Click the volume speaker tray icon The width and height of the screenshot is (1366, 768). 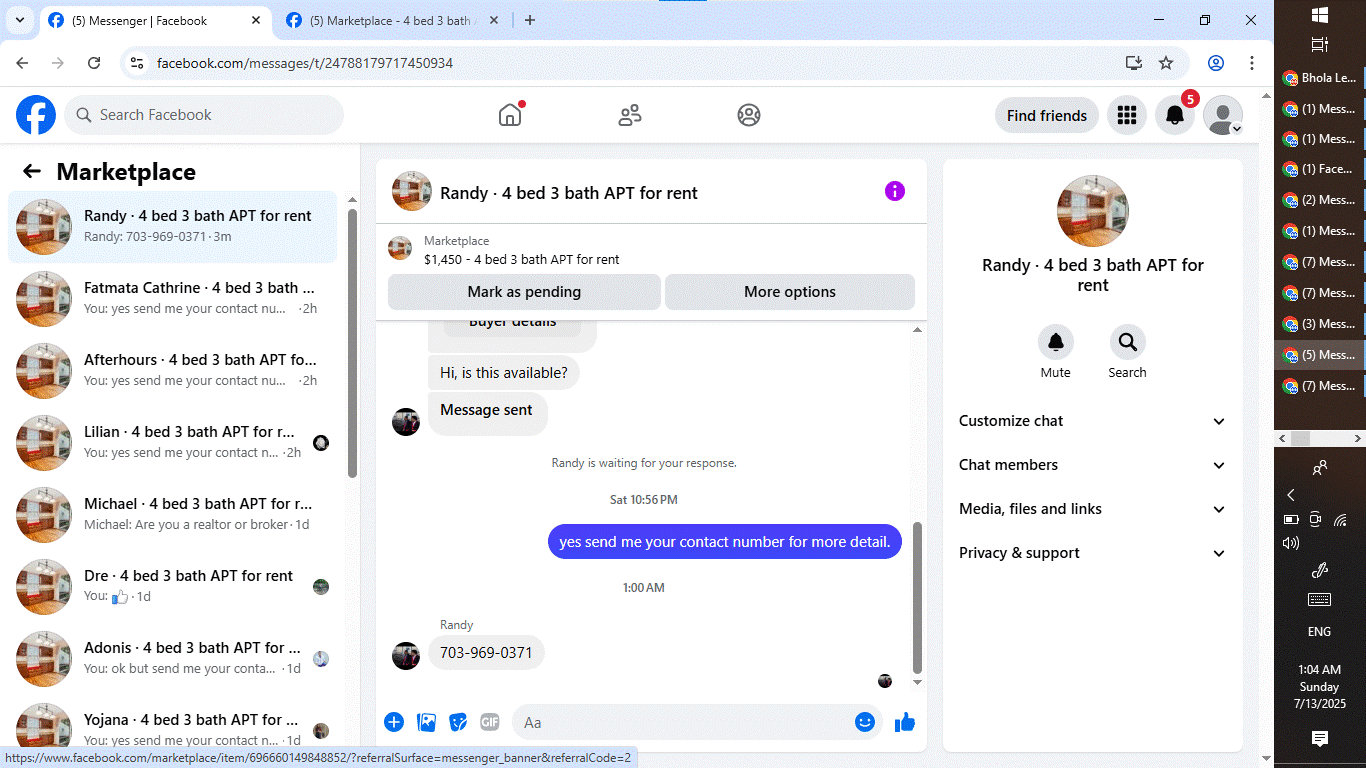pos(1291,543)
